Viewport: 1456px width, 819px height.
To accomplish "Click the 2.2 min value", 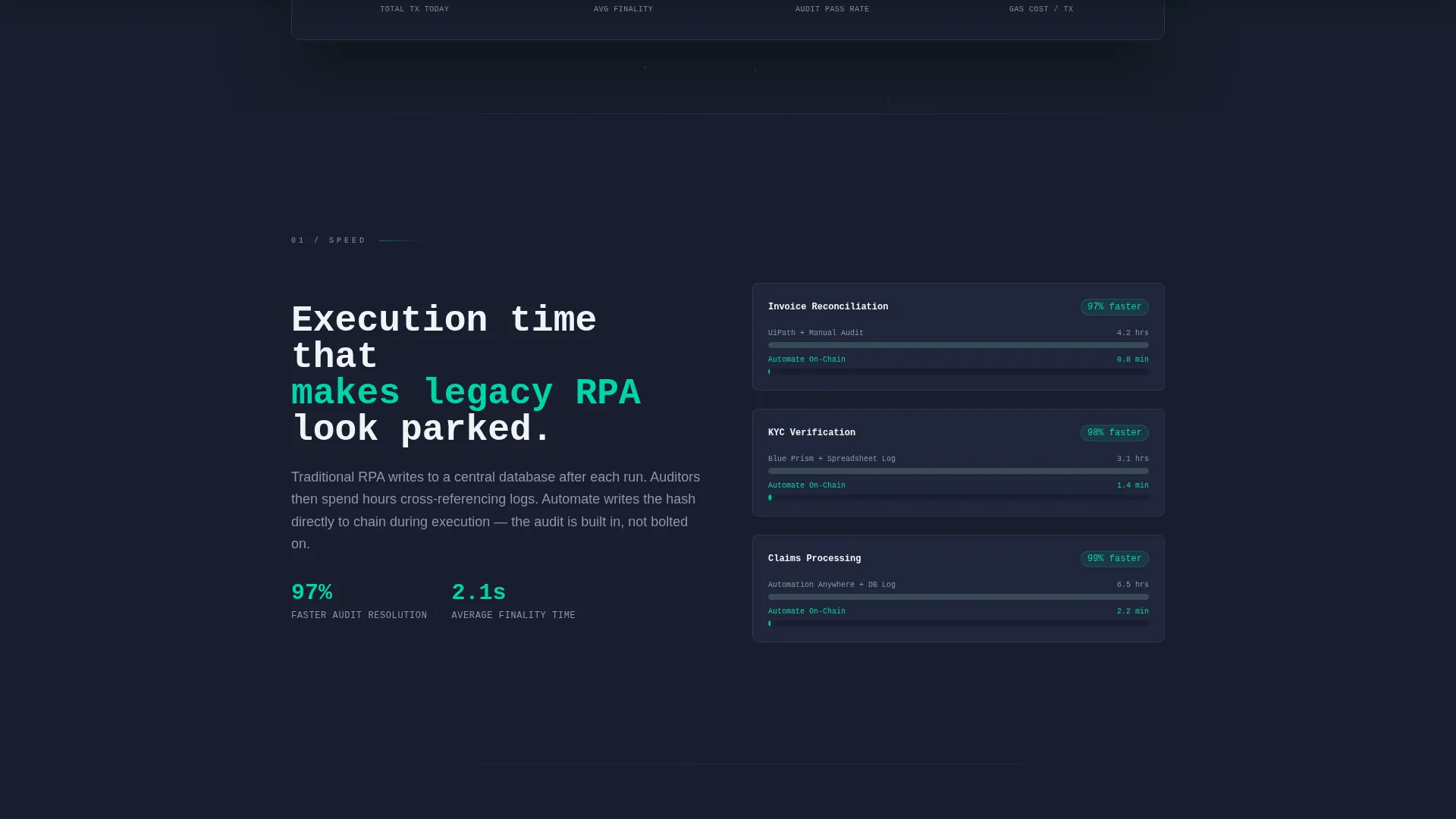I will (x=1133, y=611).
